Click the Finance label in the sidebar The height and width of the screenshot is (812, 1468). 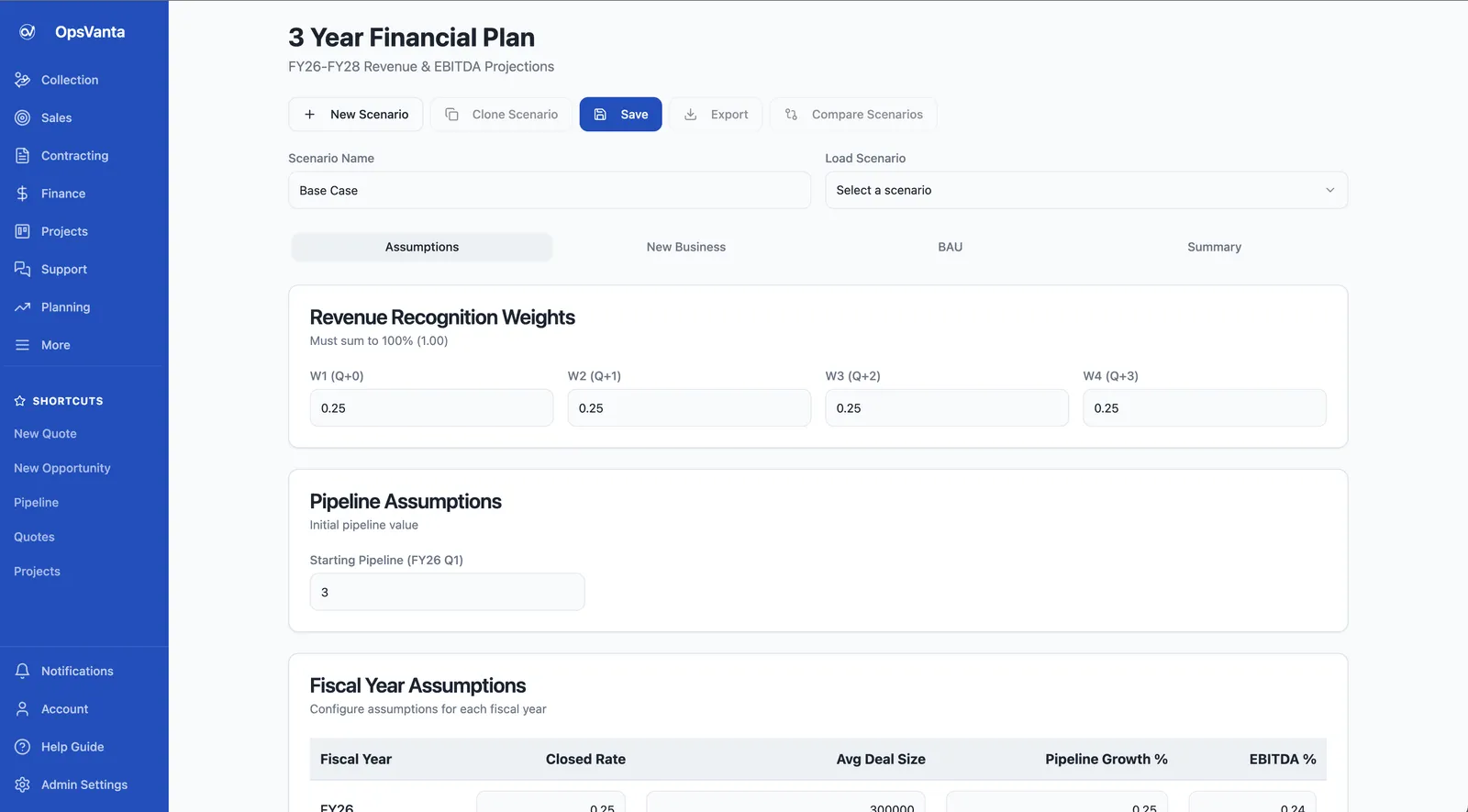63,194
